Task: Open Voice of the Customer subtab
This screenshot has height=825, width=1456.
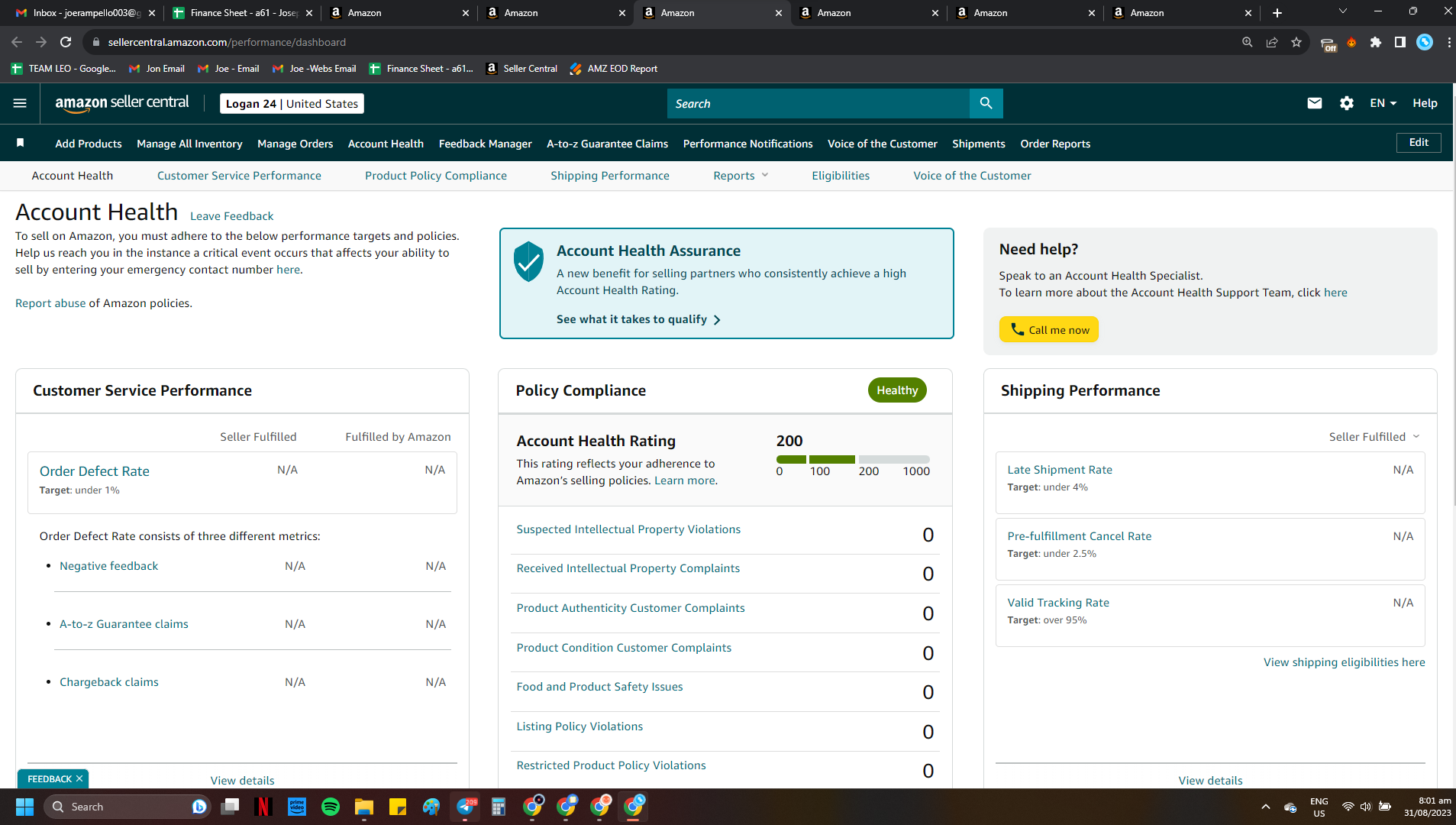Action: 972,176
